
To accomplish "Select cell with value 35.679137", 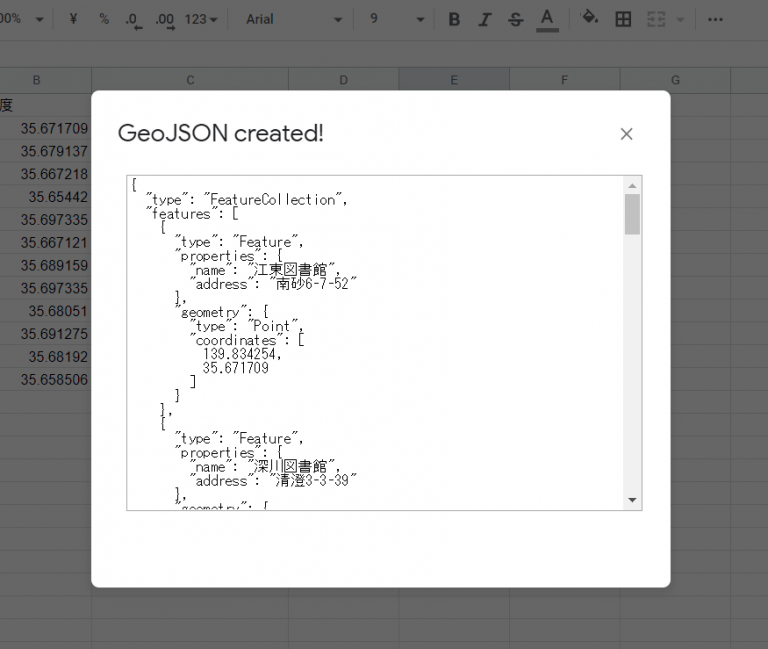I will pos(45,151).
